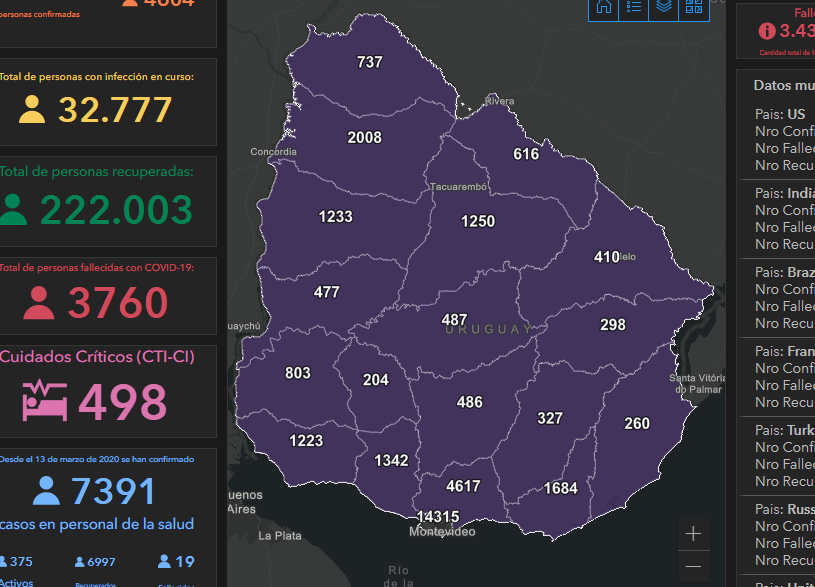
Task: Click the 32.777 active infections figure
Action: pyautogui.click(x=115, y=110)
